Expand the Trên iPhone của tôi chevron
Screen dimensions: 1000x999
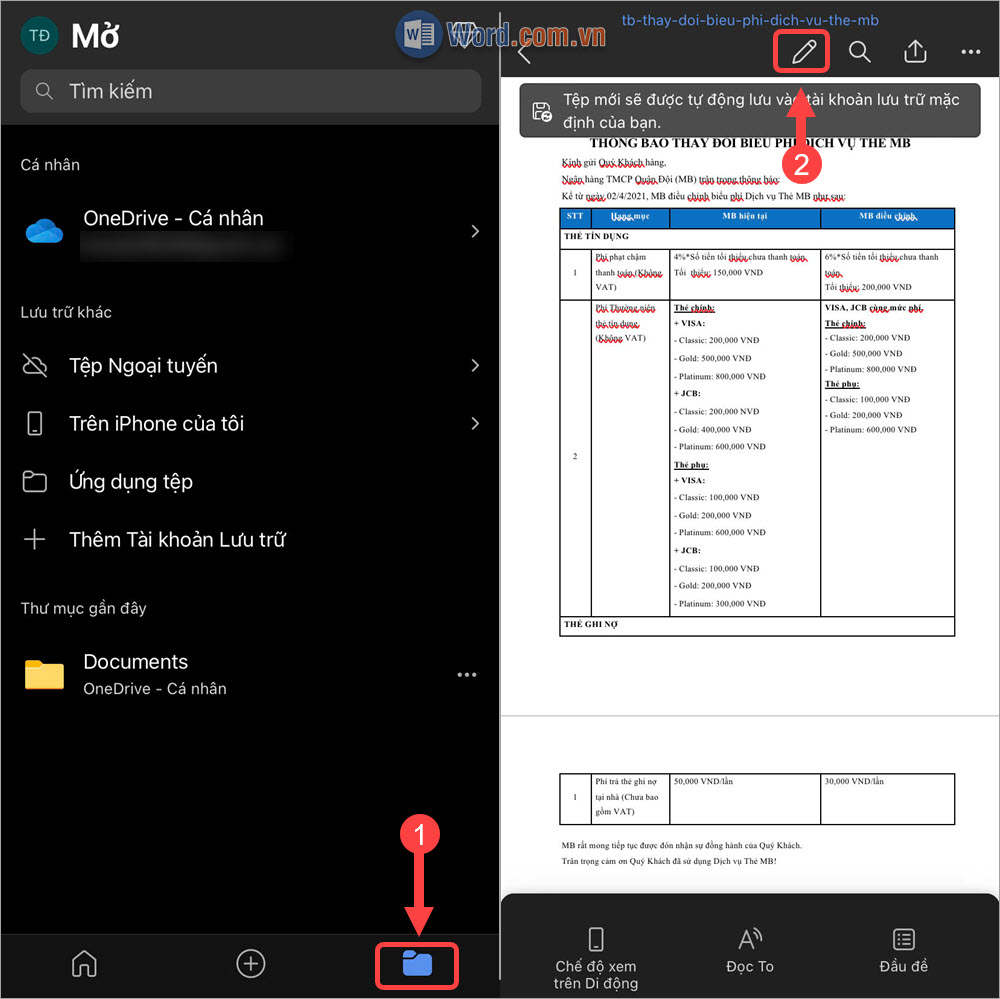pos(475,424)
